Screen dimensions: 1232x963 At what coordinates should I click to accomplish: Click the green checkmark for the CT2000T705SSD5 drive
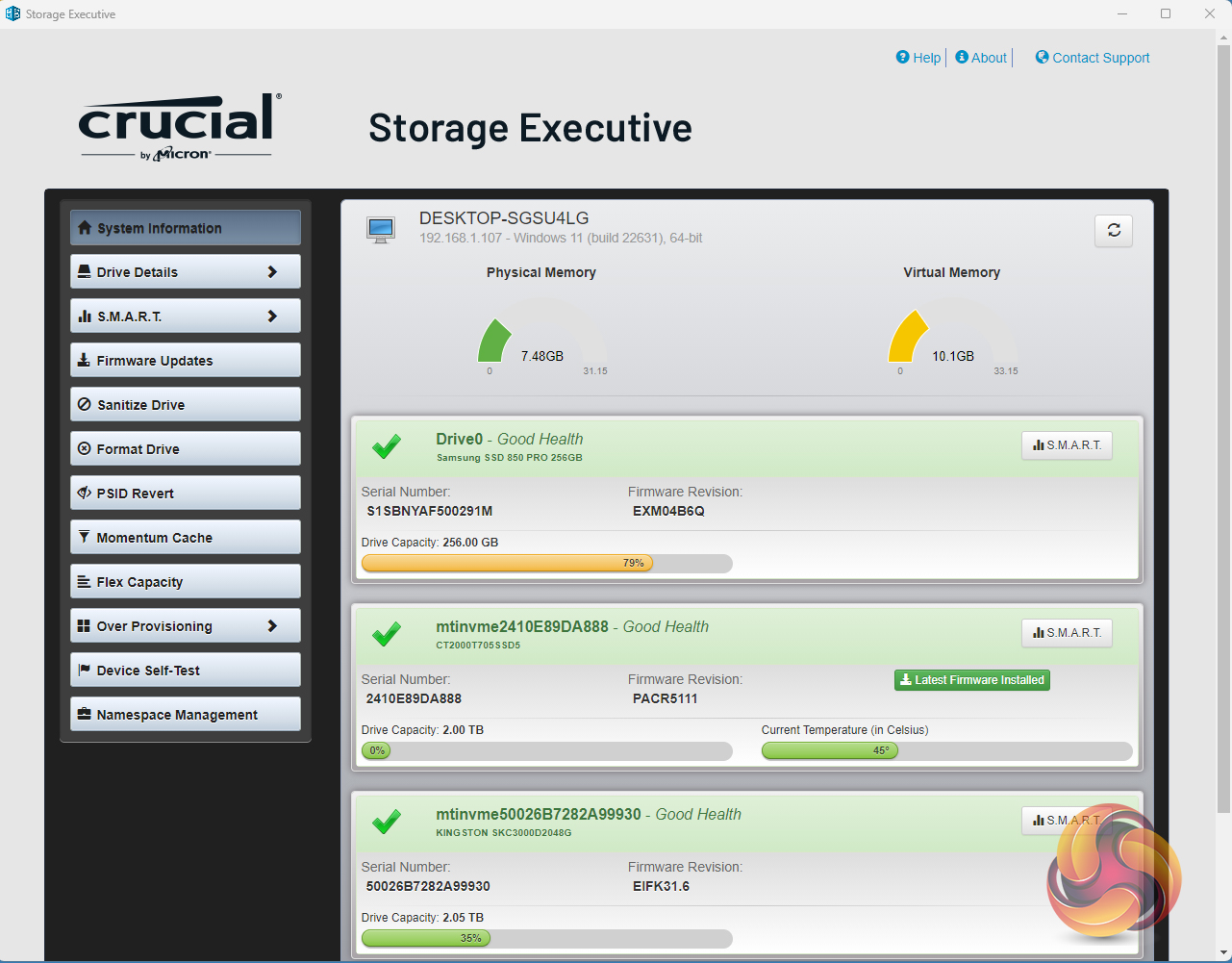[x=387, y=634]
